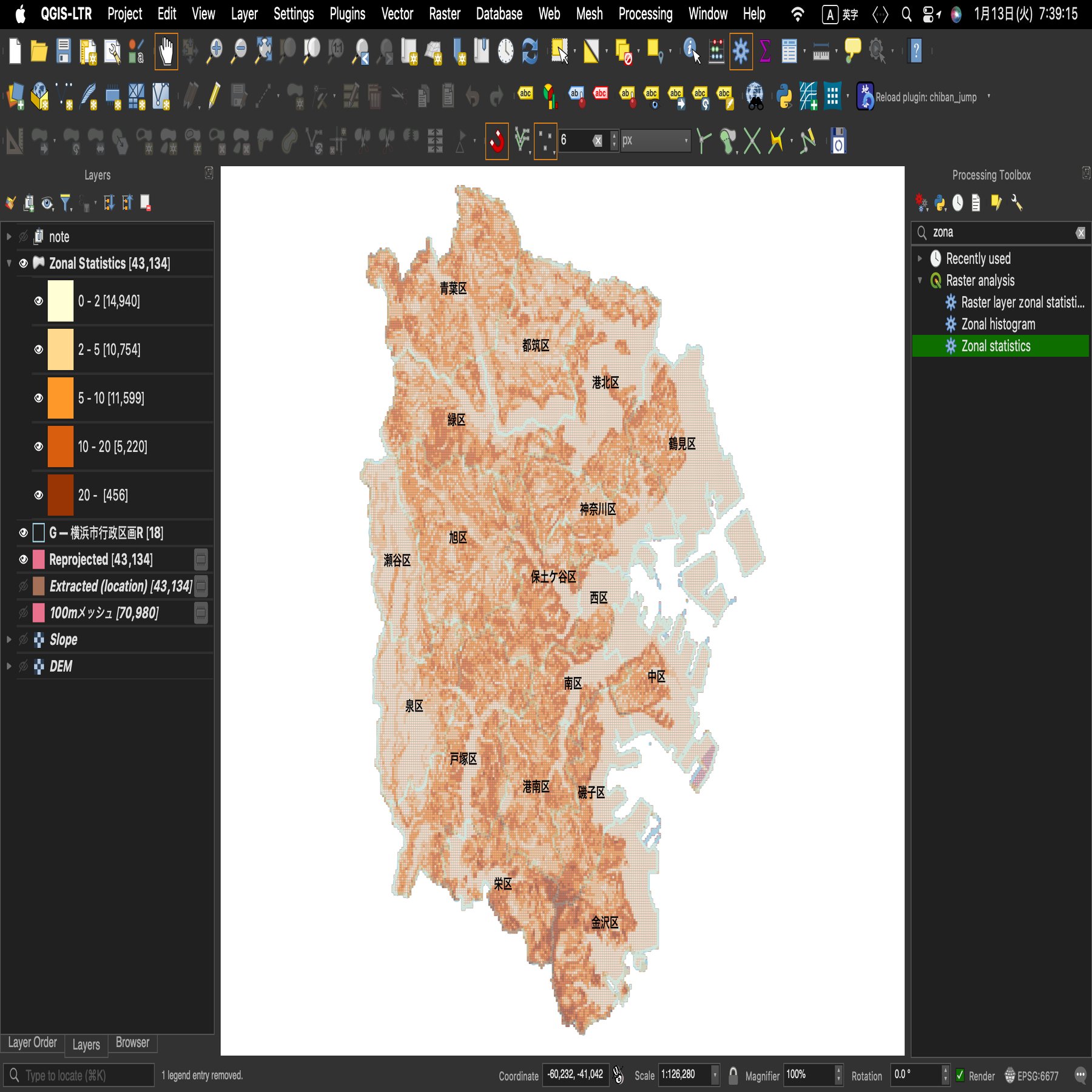Hide the 2 - 5 legend class

[38, 349]
